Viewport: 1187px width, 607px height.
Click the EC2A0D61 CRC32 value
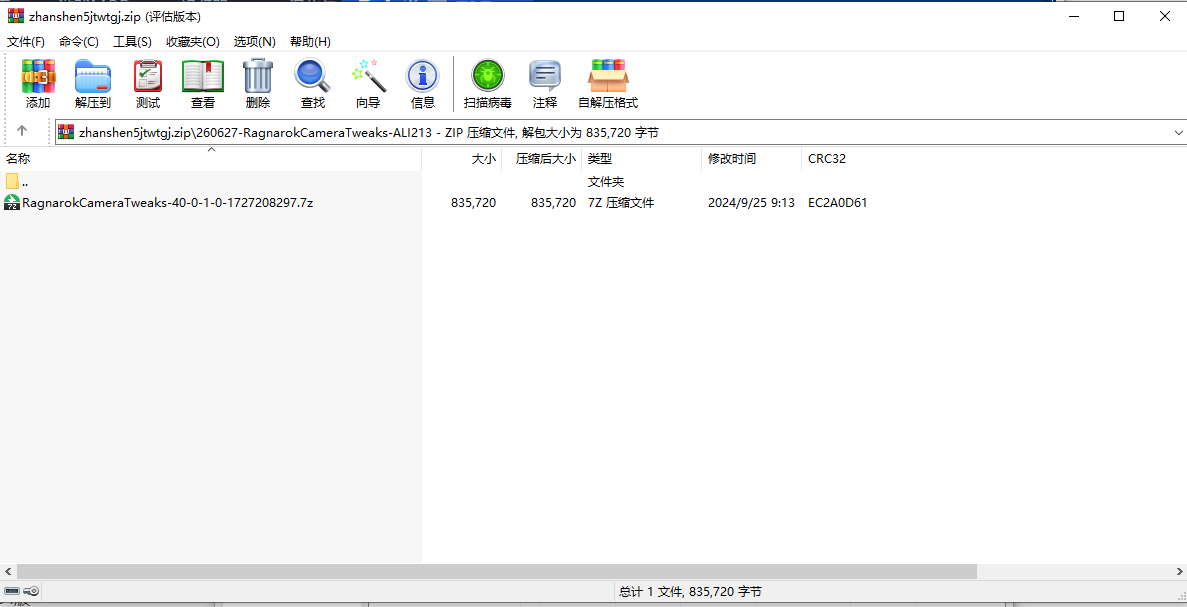[x=837, y=203]
